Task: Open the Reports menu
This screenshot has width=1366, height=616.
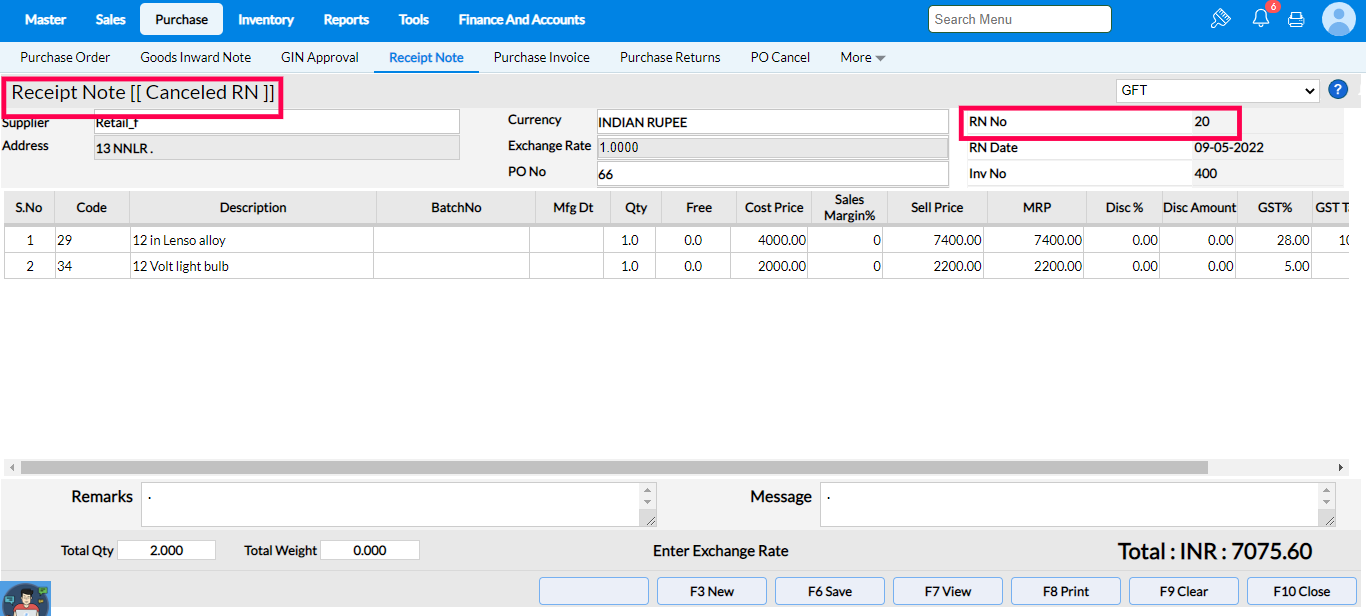Action: pyautogui.click(x=346, y=19)
